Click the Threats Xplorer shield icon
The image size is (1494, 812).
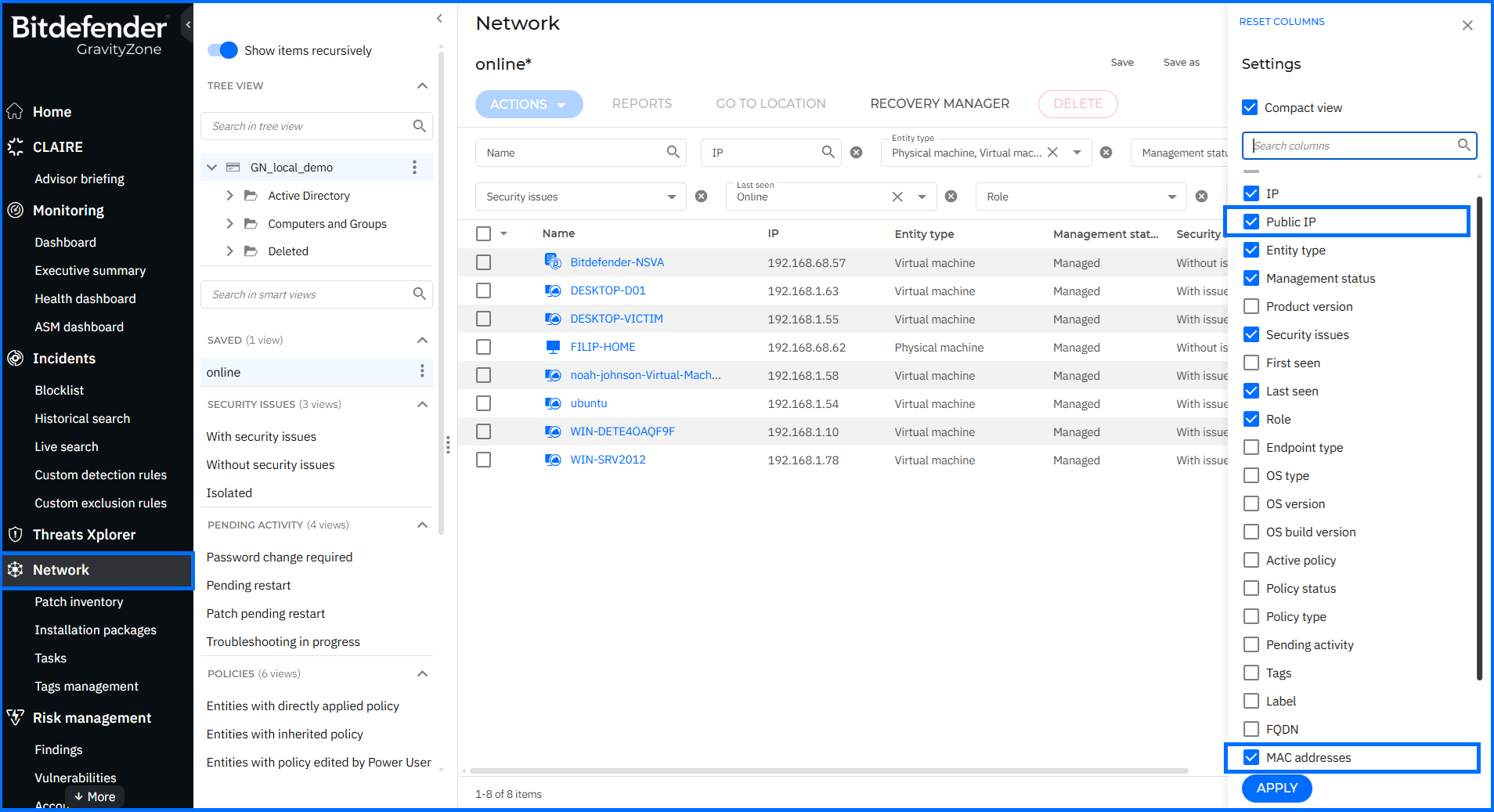pos(15,535)
